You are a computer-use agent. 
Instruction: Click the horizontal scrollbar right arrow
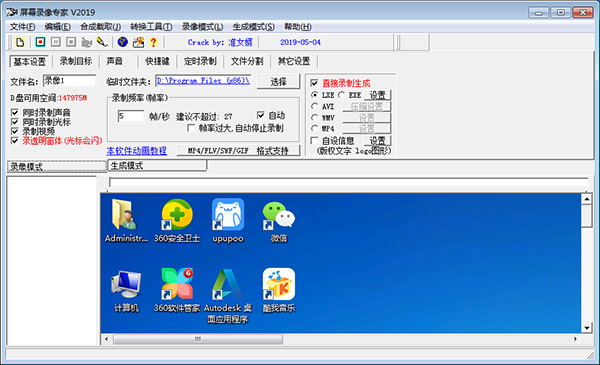[575, 339]
